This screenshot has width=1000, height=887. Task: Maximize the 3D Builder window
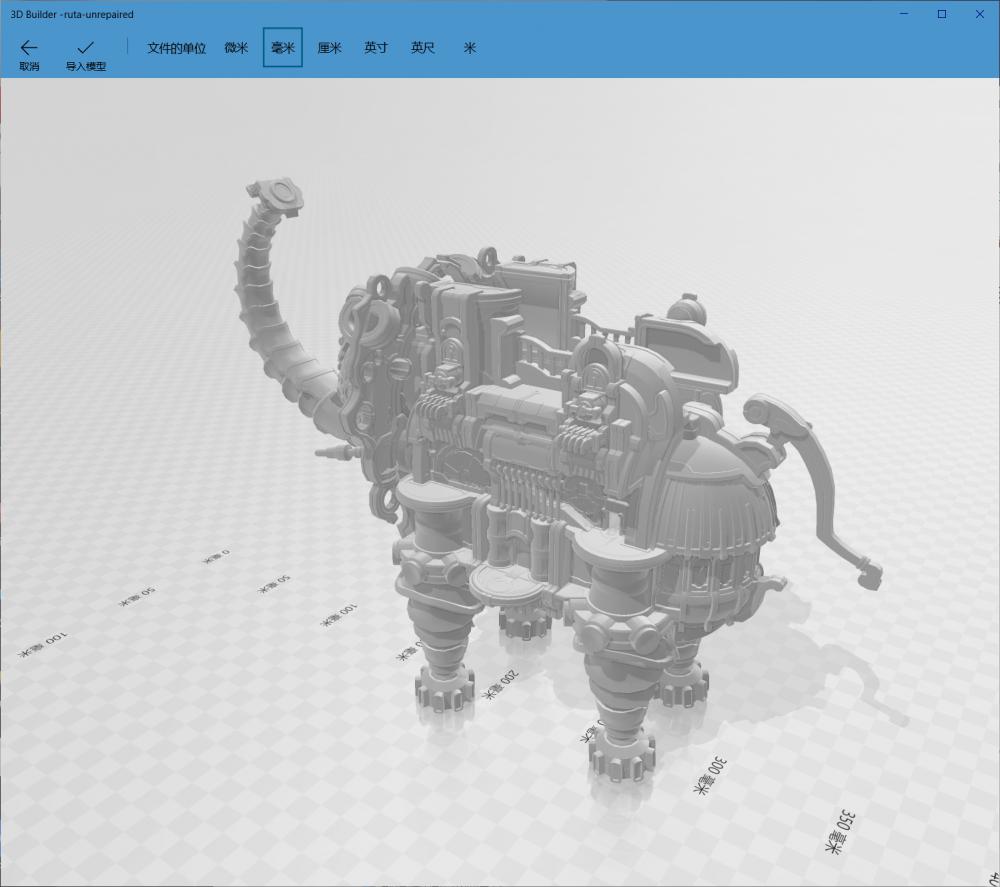pyautogui.click(x=942, y=13)
